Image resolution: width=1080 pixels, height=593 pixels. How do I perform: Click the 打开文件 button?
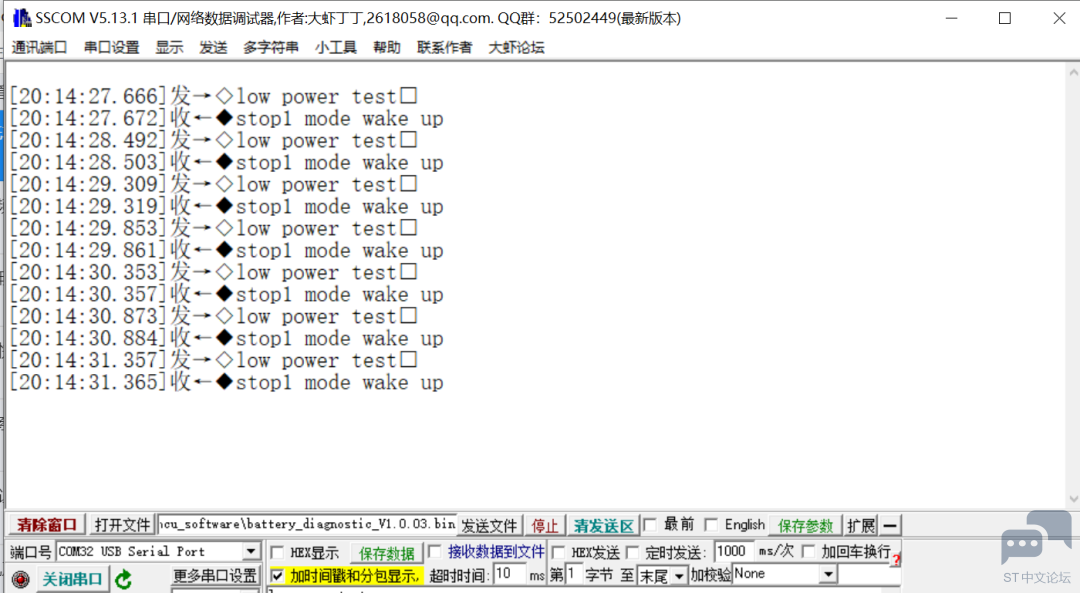(x=122, y=525)
